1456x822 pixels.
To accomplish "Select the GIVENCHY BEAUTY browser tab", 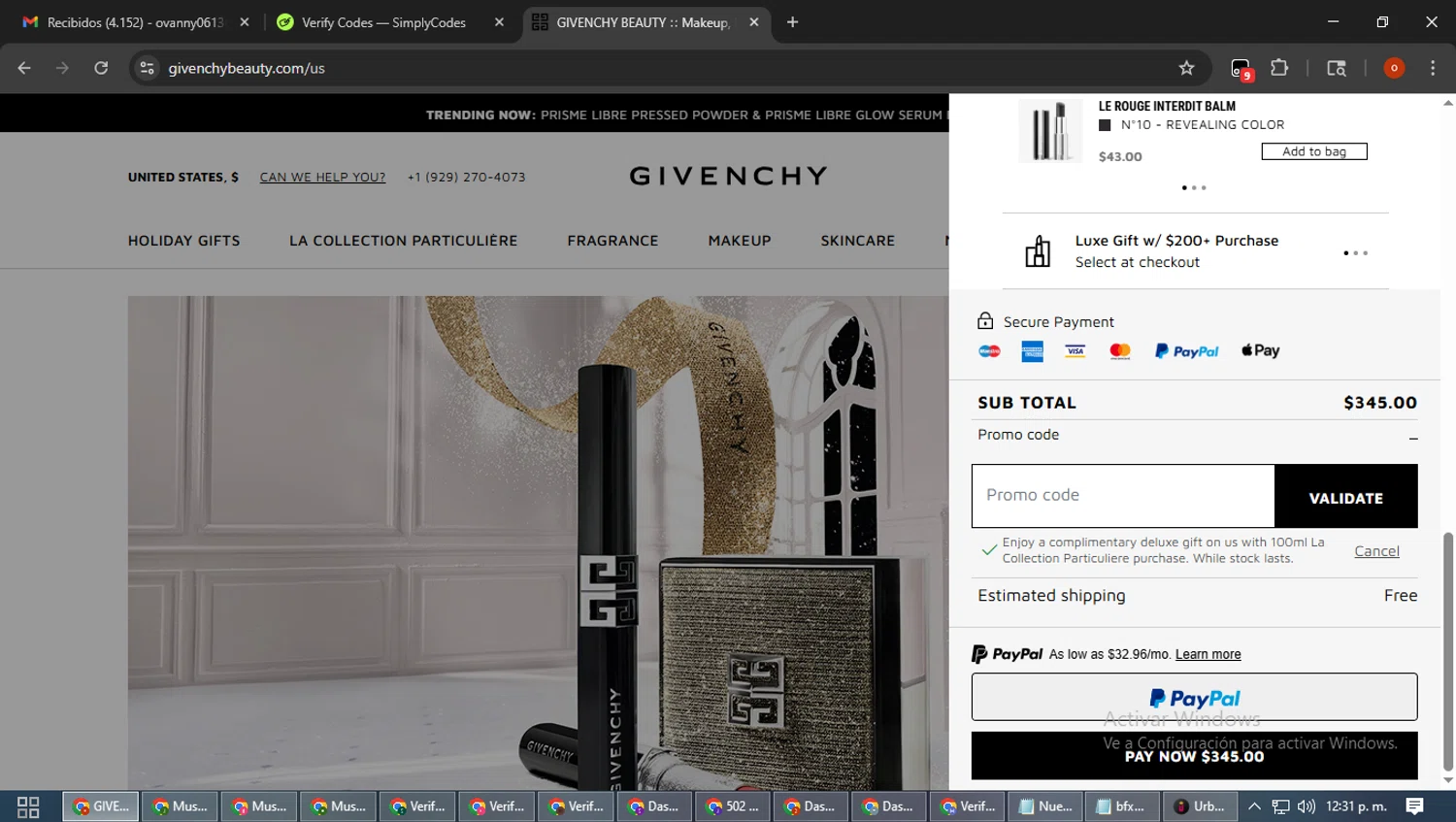I will (x=645, y=22).
